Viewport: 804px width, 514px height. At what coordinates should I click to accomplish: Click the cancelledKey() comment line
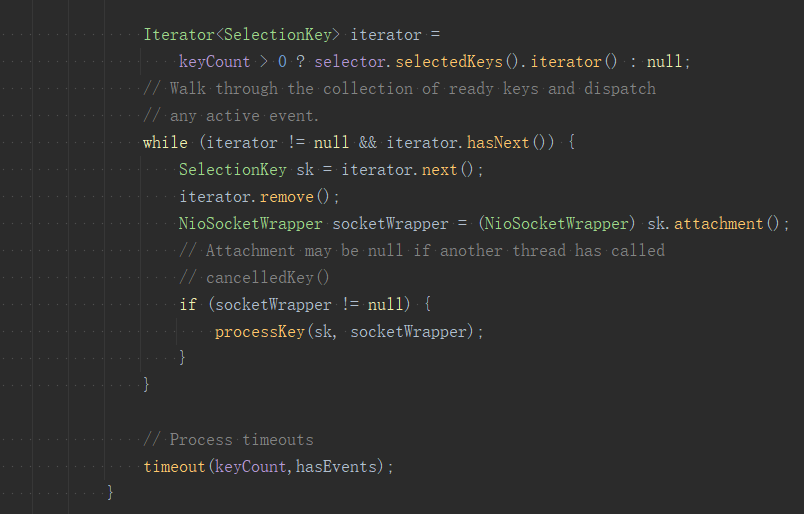click(x=255, y=277)
